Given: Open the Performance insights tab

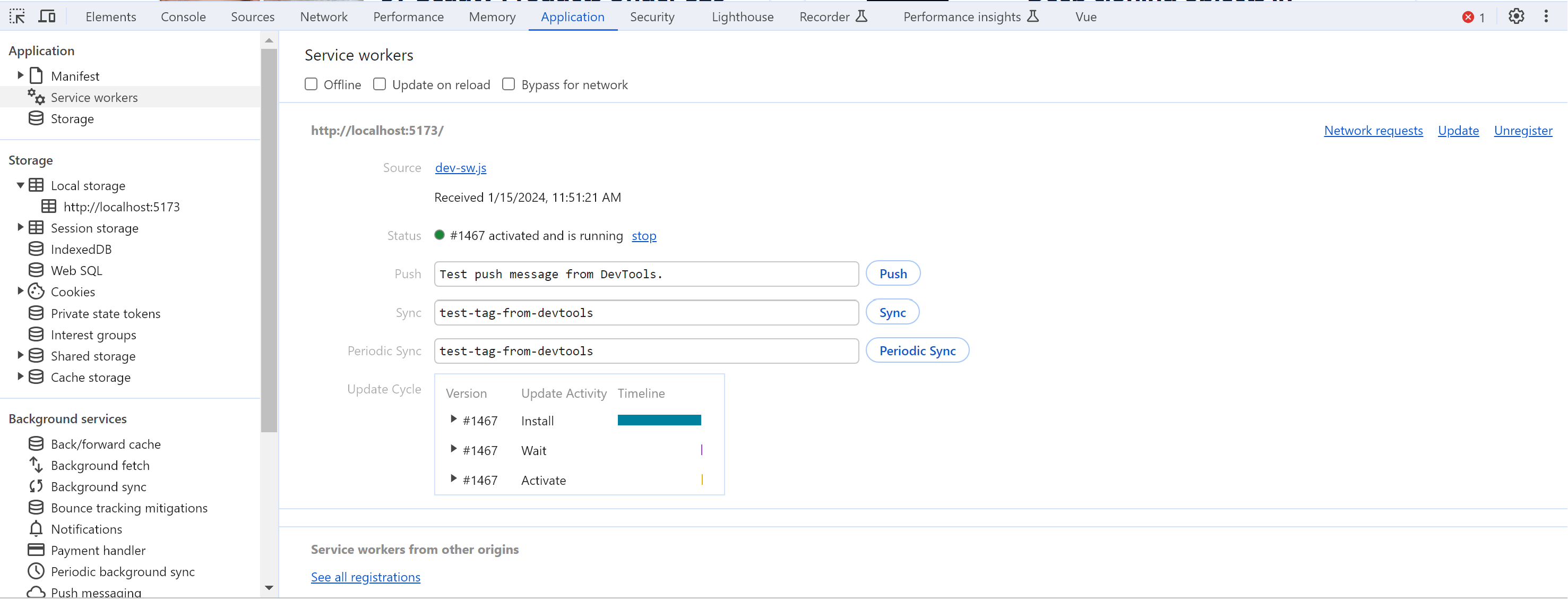Looking at the screenshot, I should click(970, 17).
